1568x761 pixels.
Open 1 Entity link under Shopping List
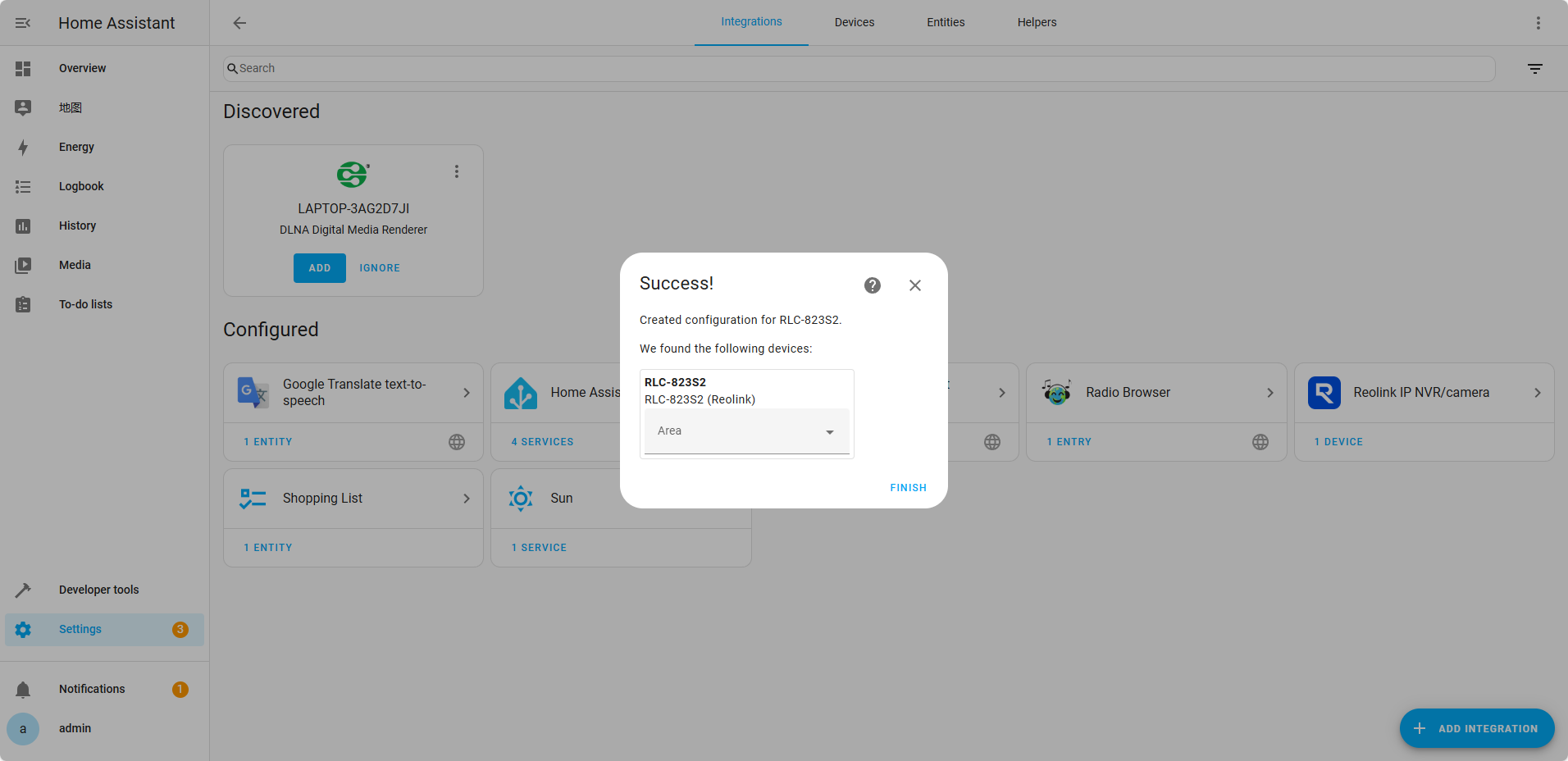pos(268,548)
